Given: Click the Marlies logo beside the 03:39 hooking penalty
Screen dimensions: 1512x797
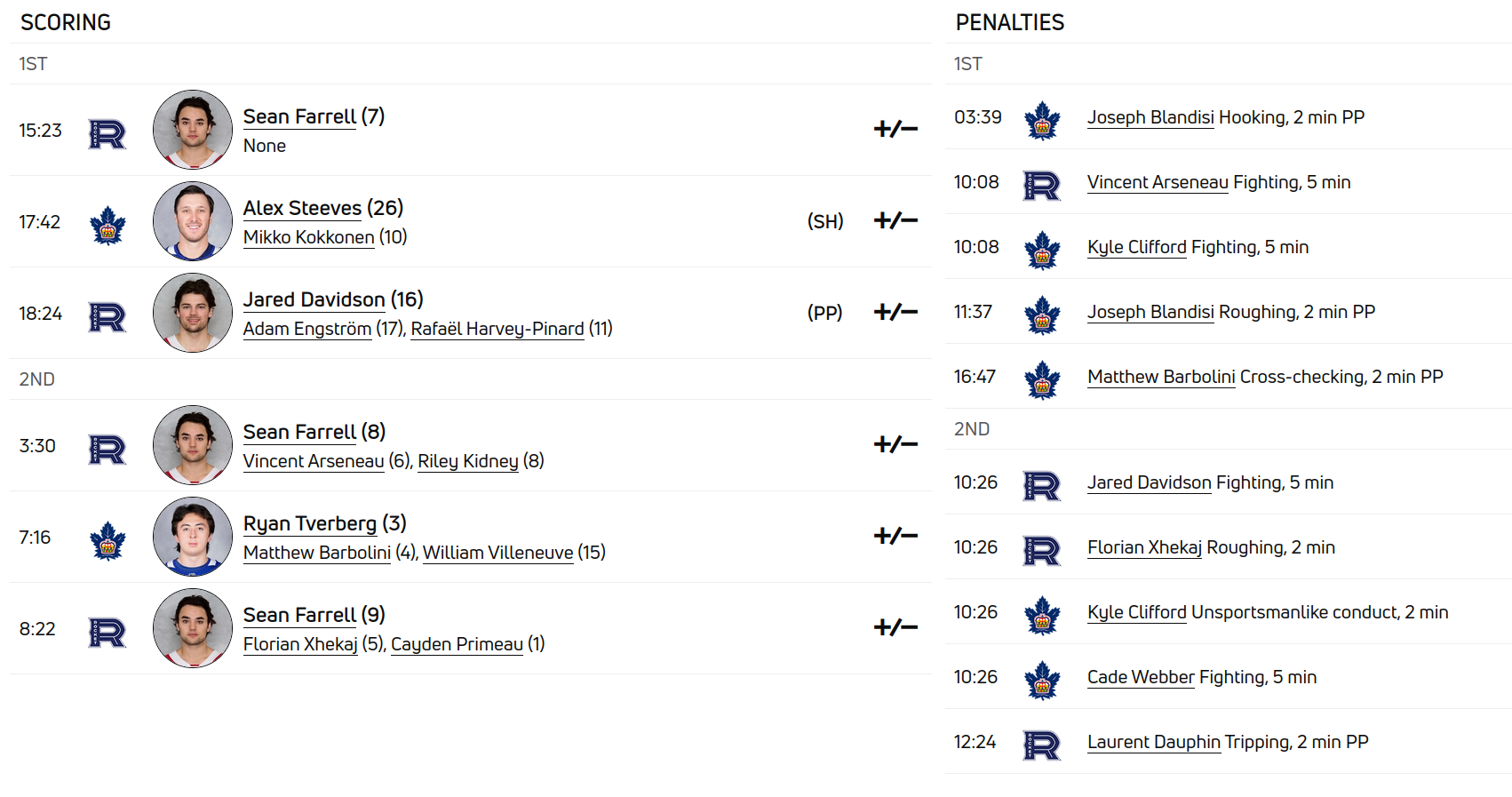Looking at the screenshot, I should [1042, 121].
